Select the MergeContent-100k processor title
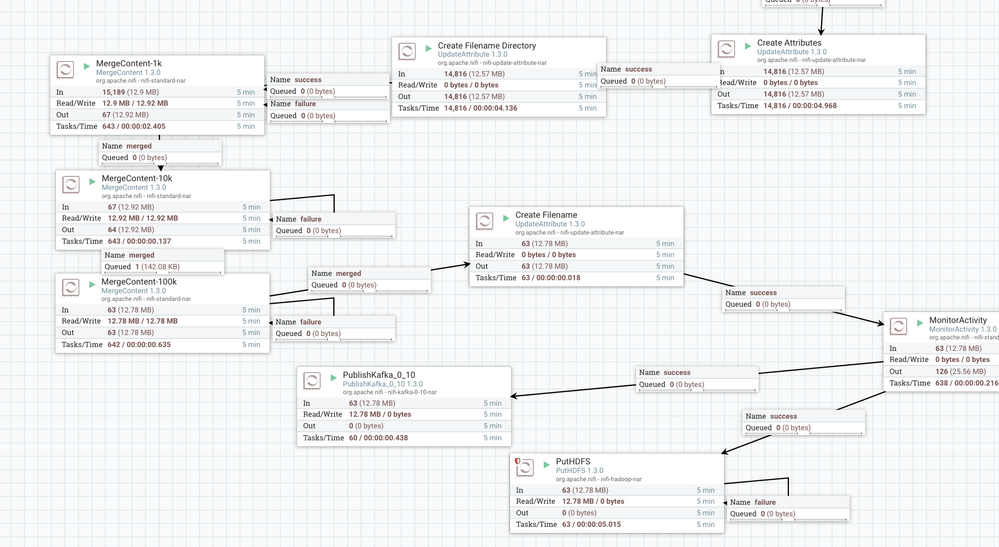The width and height of the screenshot is (999, 547). [139, 281]
